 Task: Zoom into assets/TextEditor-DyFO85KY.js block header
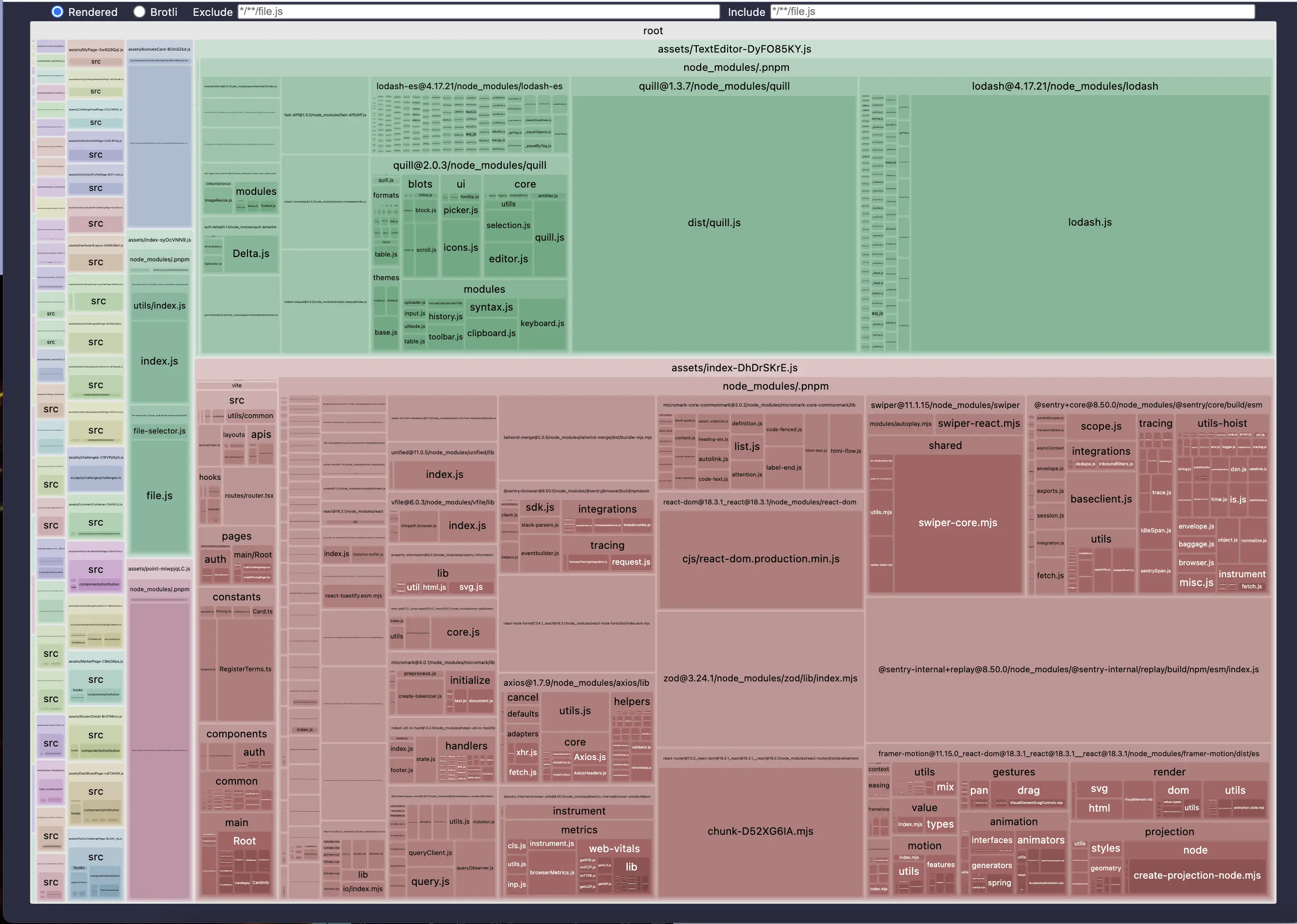click(734, 49)
